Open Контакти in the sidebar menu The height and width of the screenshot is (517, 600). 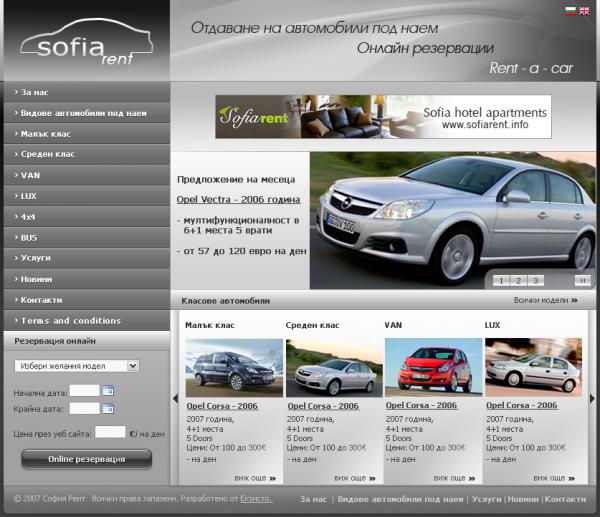pyautogui.click(x=87, y=300)
